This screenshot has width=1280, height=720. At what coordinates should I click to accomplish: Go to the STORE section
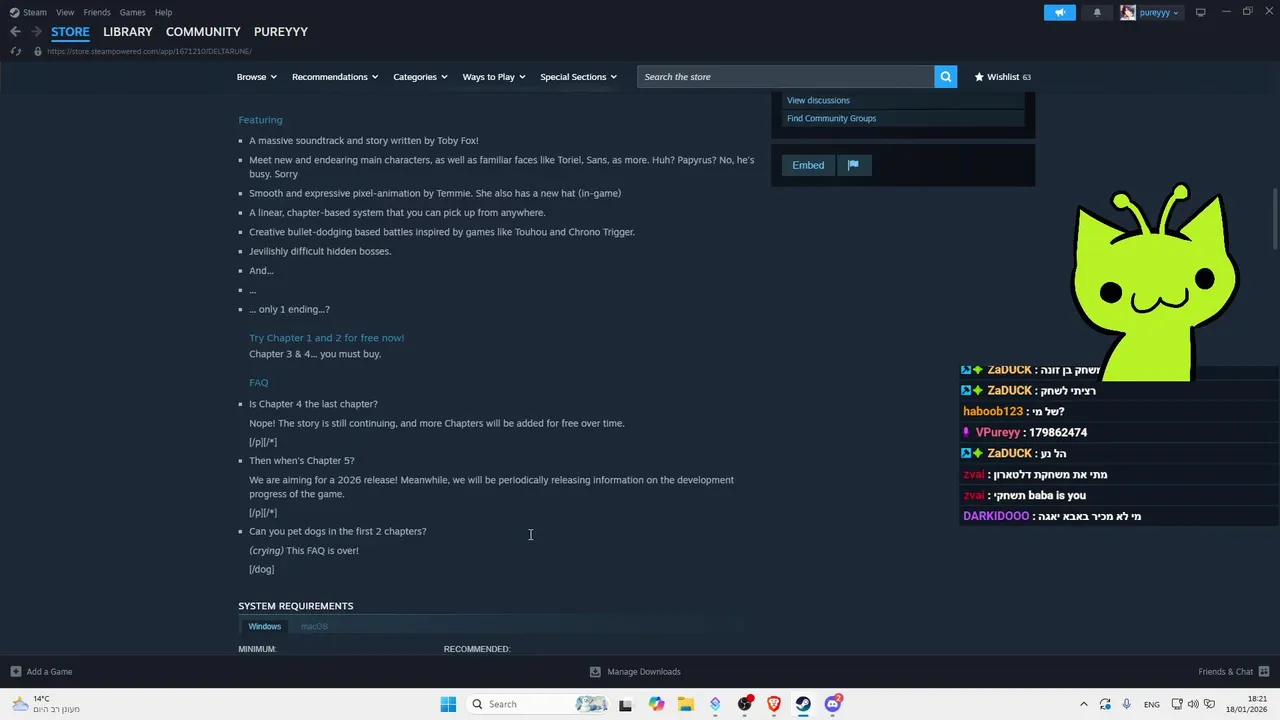(x=70, y=32)
